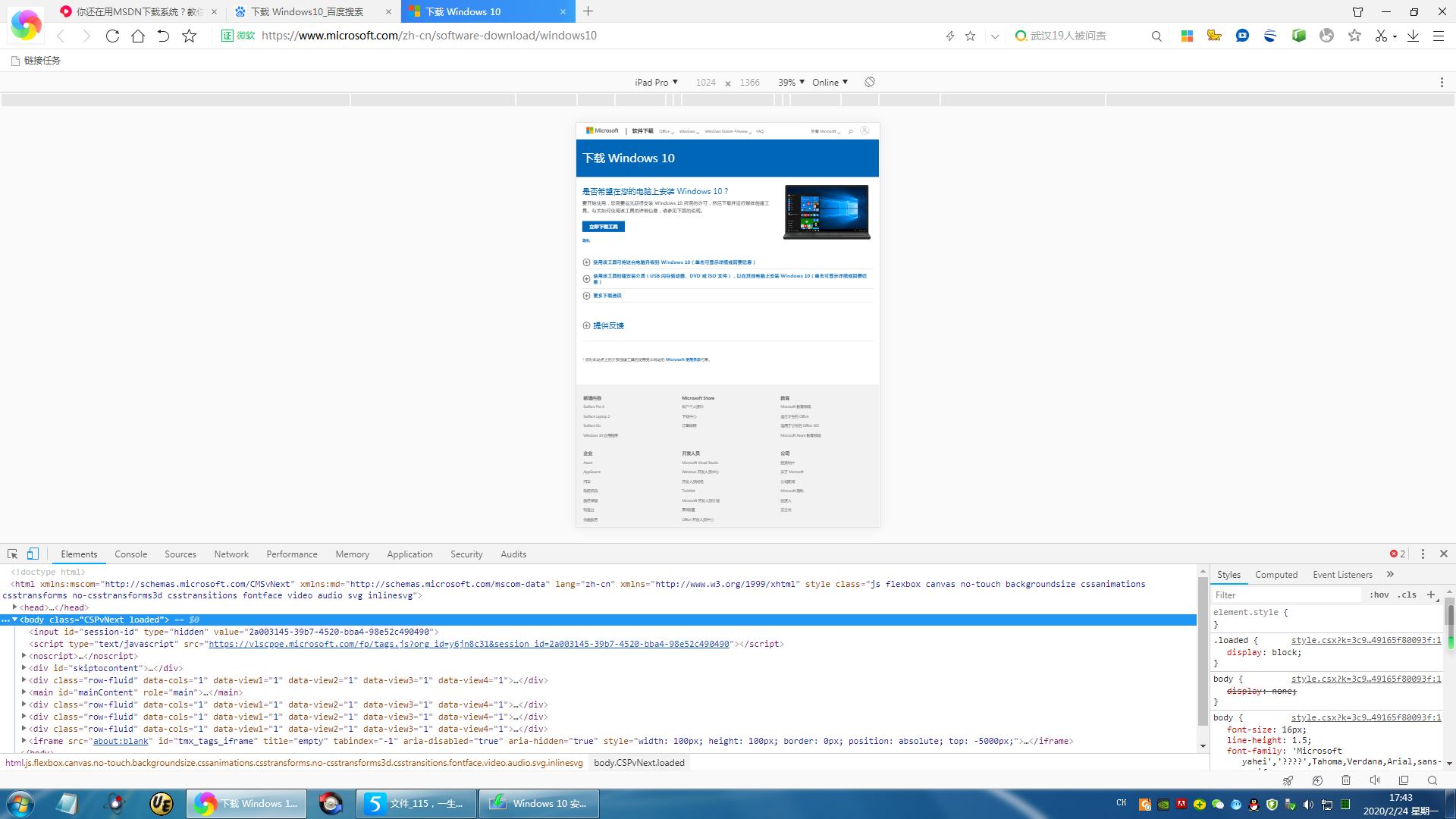
Task: Open the Network tab
Action: 231,554
